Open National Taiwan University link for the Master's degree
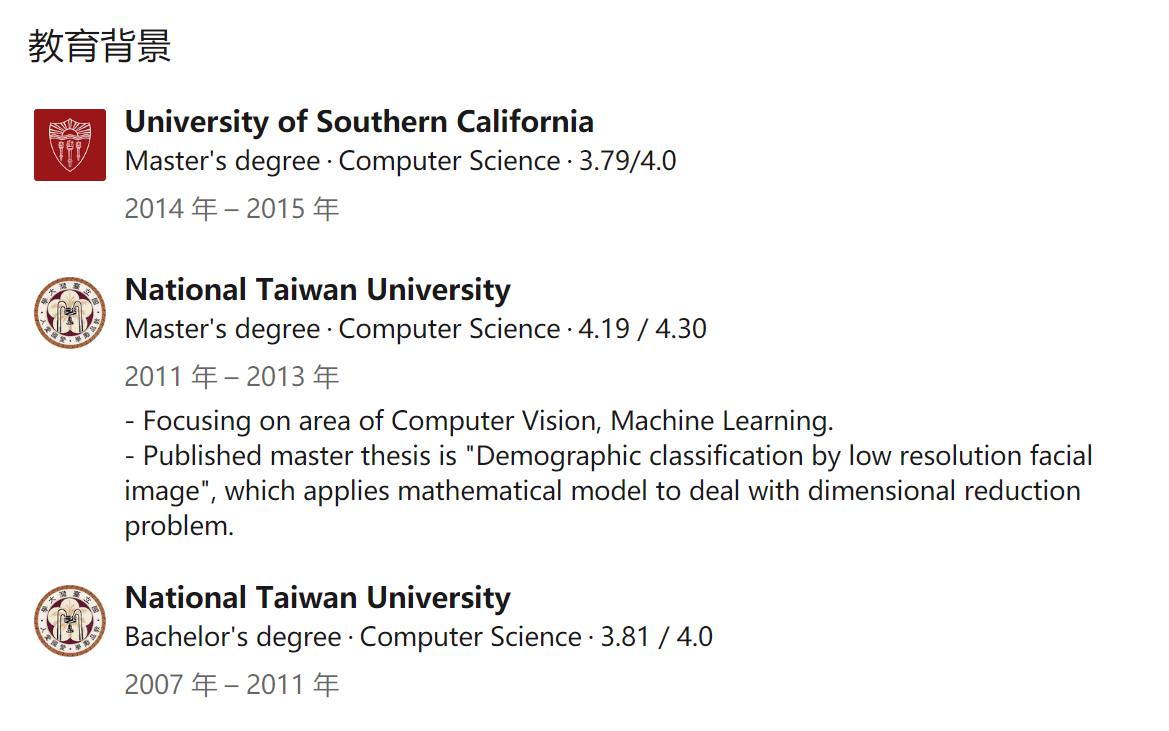The height and width of the screenshot is (731, 1169). point(317,290)
